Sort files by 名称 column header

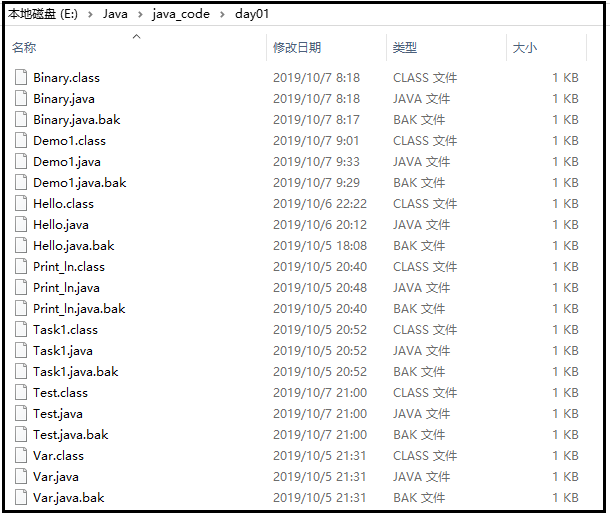[x=24, y=47]
